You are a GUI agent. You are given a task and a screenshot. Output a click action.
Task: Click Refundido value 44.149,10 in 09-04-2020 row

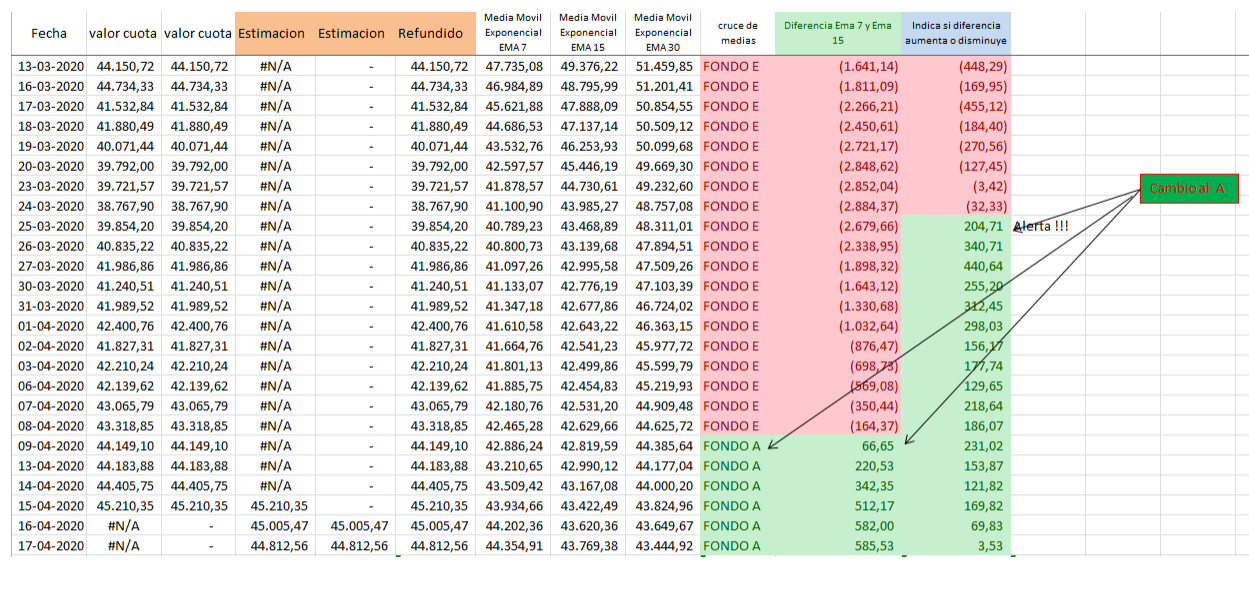click(x=436, y=446)
